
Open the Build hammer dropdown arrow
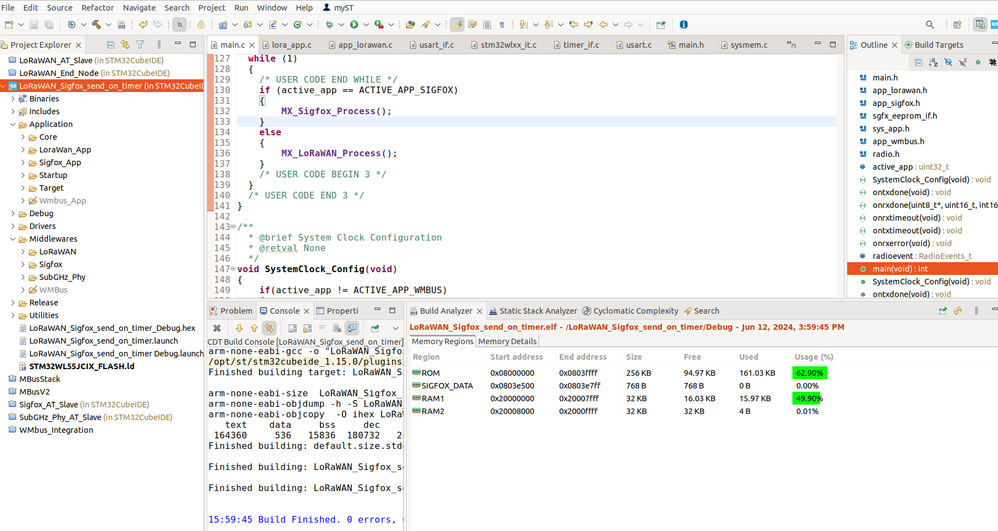108,25
